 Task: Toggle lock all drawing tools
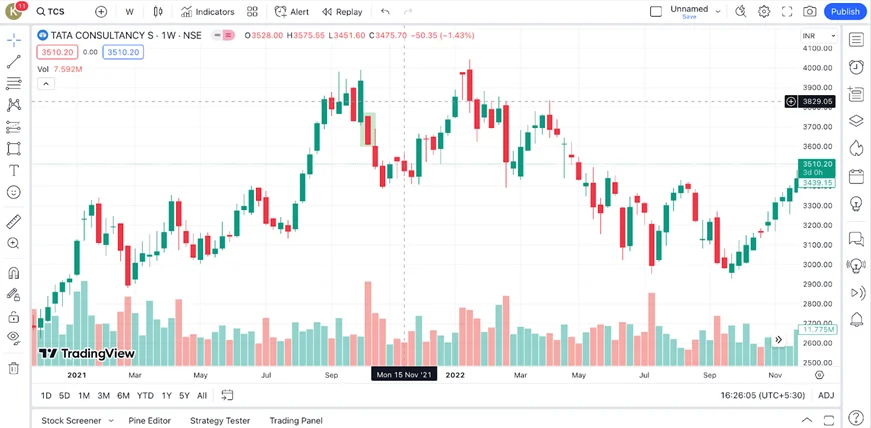(14, 317)
